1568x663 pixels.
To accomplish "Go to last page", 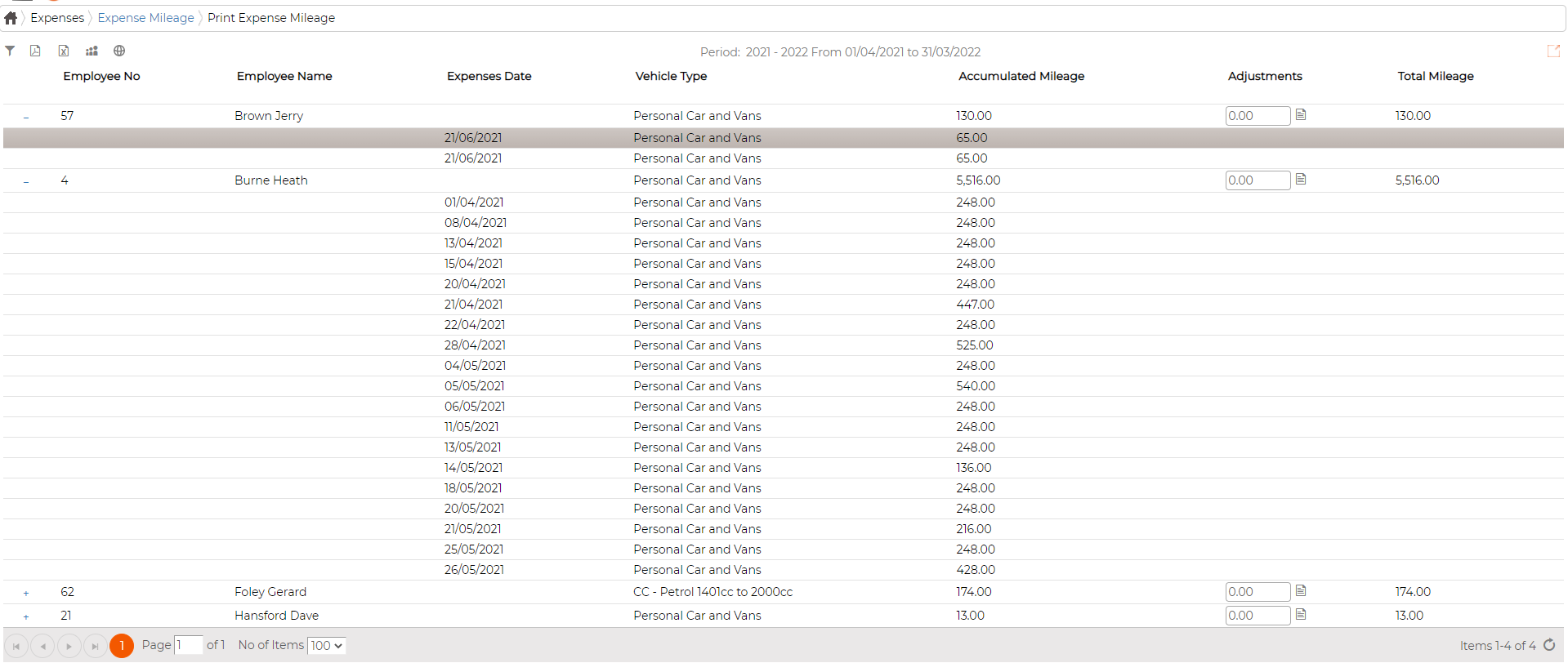I will pos(96,646).
